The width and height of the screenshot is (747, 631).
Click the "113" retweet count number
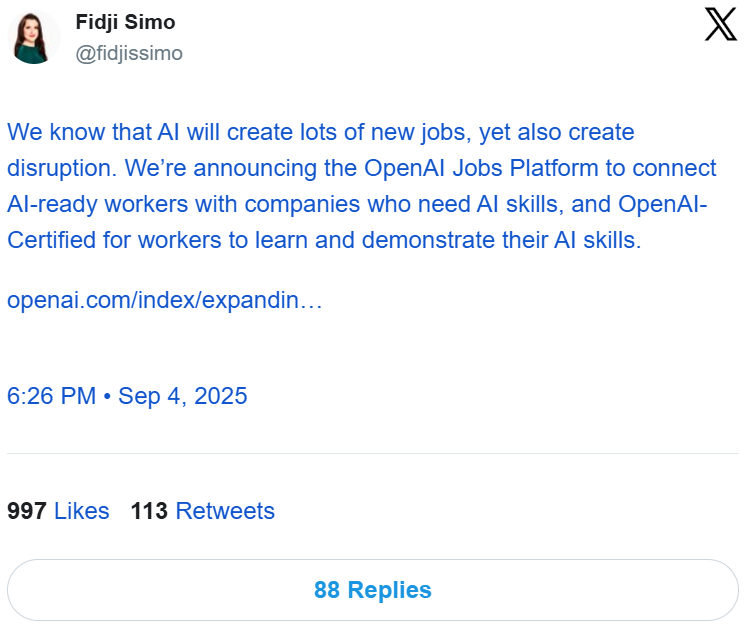tap(149, 511)
